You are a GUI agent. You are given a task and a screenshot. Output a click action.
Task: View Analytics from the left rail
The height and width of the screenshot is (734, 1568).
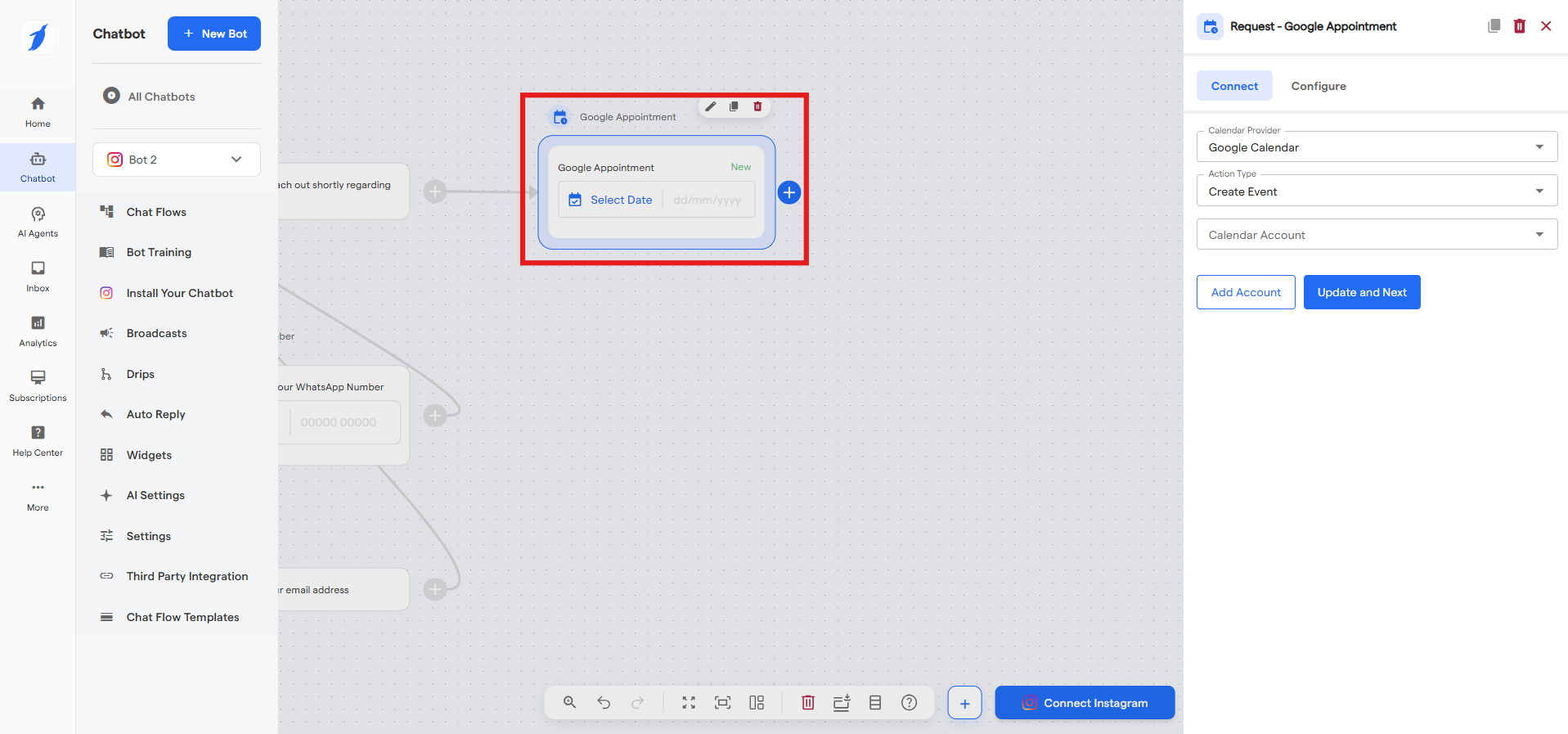(38, 331)
